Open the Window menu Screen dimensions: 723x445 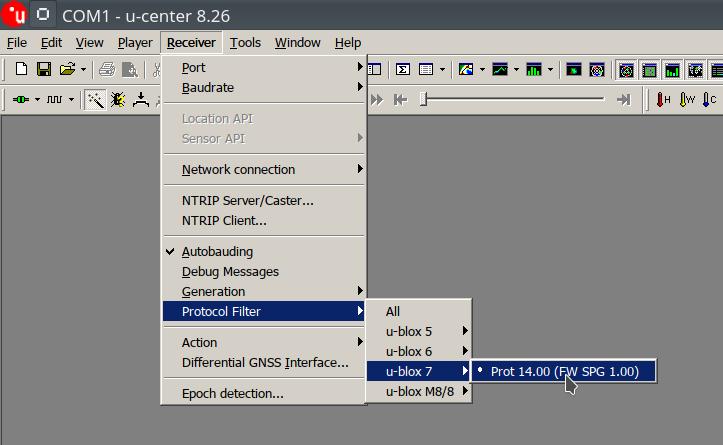297,43
